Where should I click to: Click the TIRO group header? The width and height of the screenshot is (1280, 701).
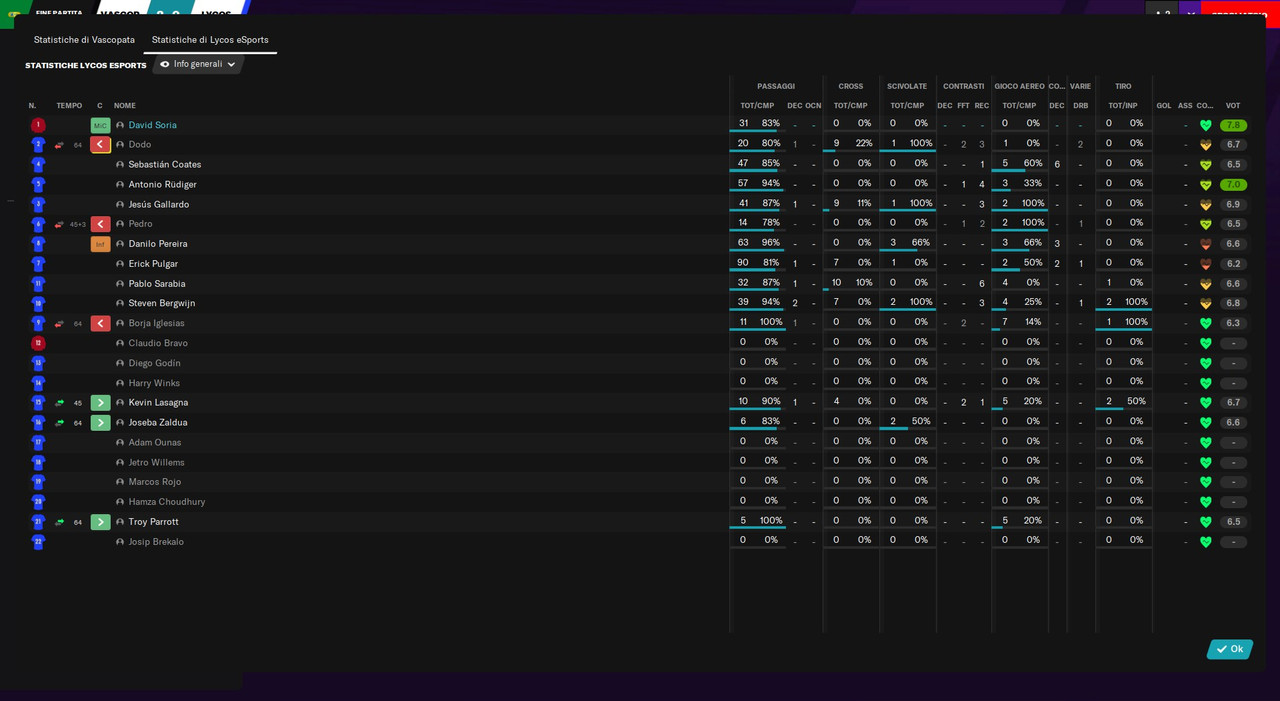coord(1123,86)
